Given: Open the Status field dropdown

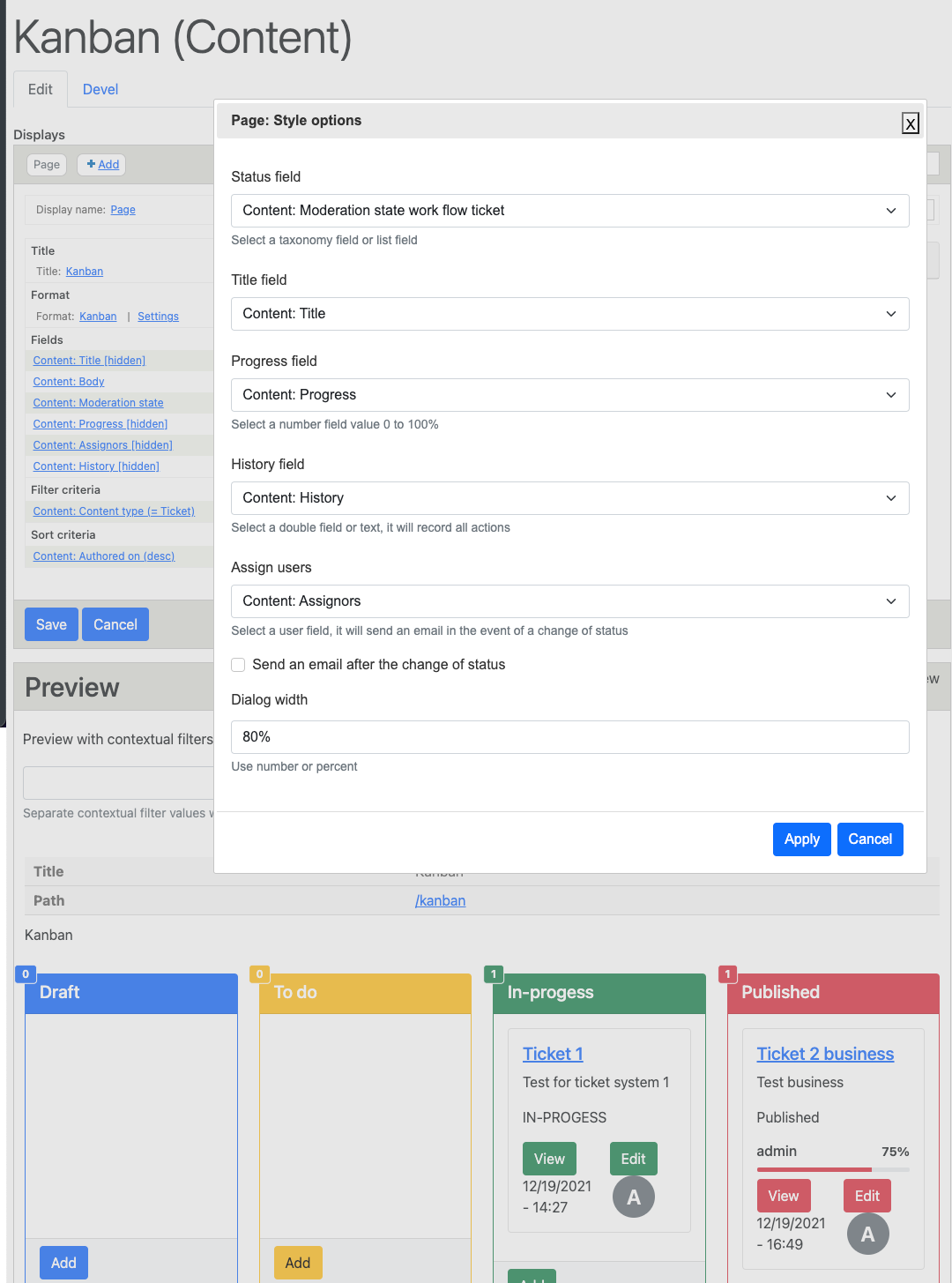Looking at the screenshot, I should 569,211.
